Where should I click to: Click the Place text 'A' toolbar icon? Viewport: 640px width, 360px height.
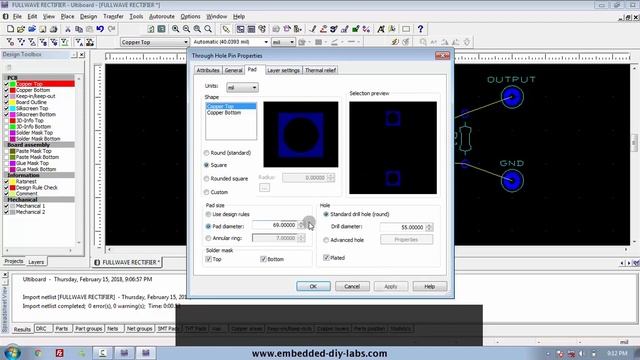click(380, 29)
